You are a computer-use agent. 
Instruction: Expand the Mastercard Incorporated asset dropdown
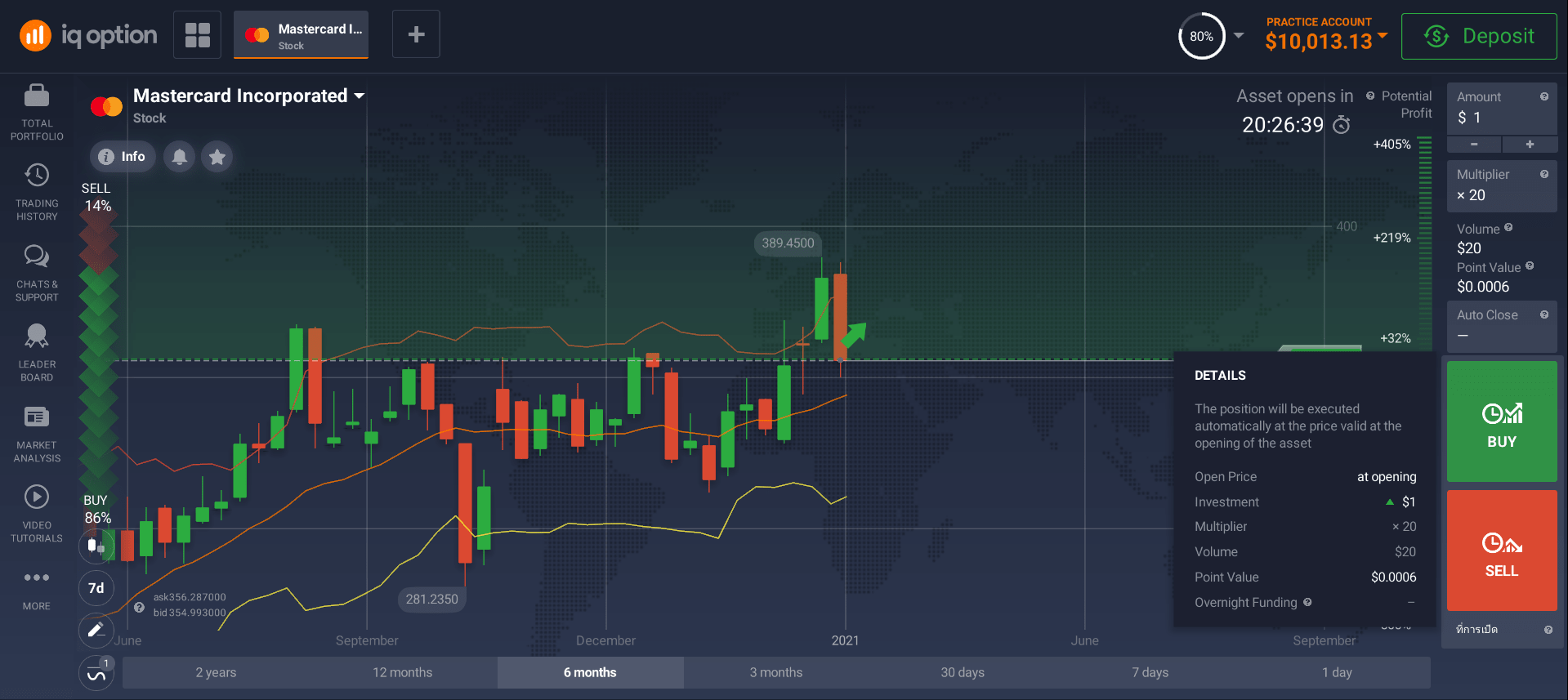[359, 96]
